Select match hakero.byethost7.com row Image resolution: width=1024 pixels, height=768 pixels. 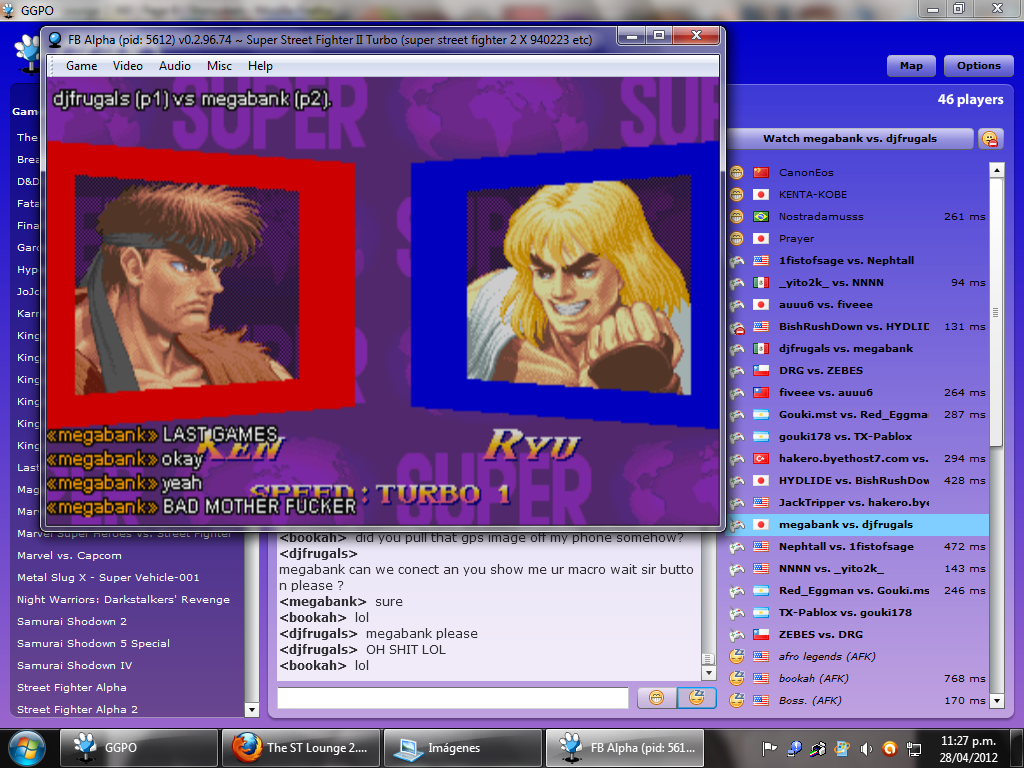coord(858,458)
